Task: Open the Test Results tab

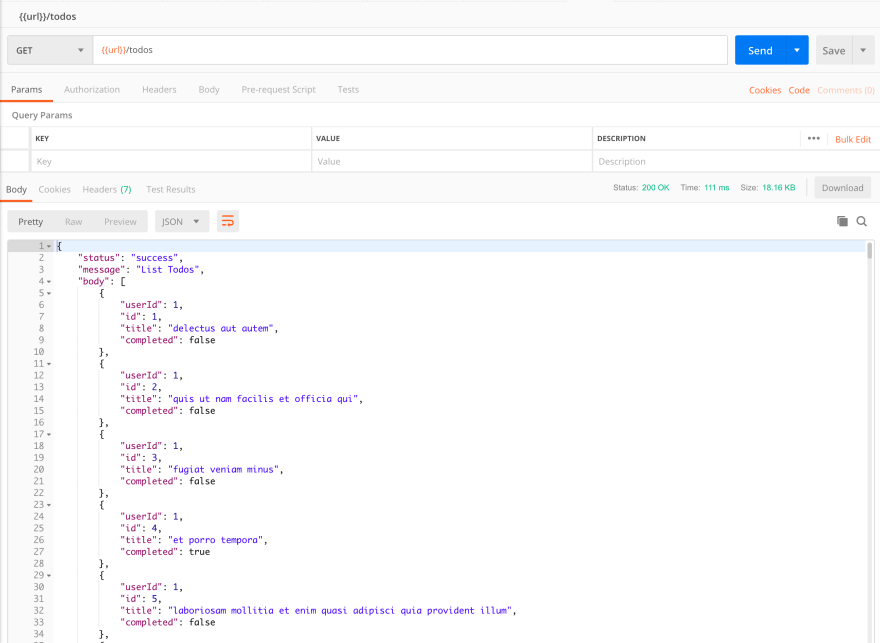Action: coord(171,189)
